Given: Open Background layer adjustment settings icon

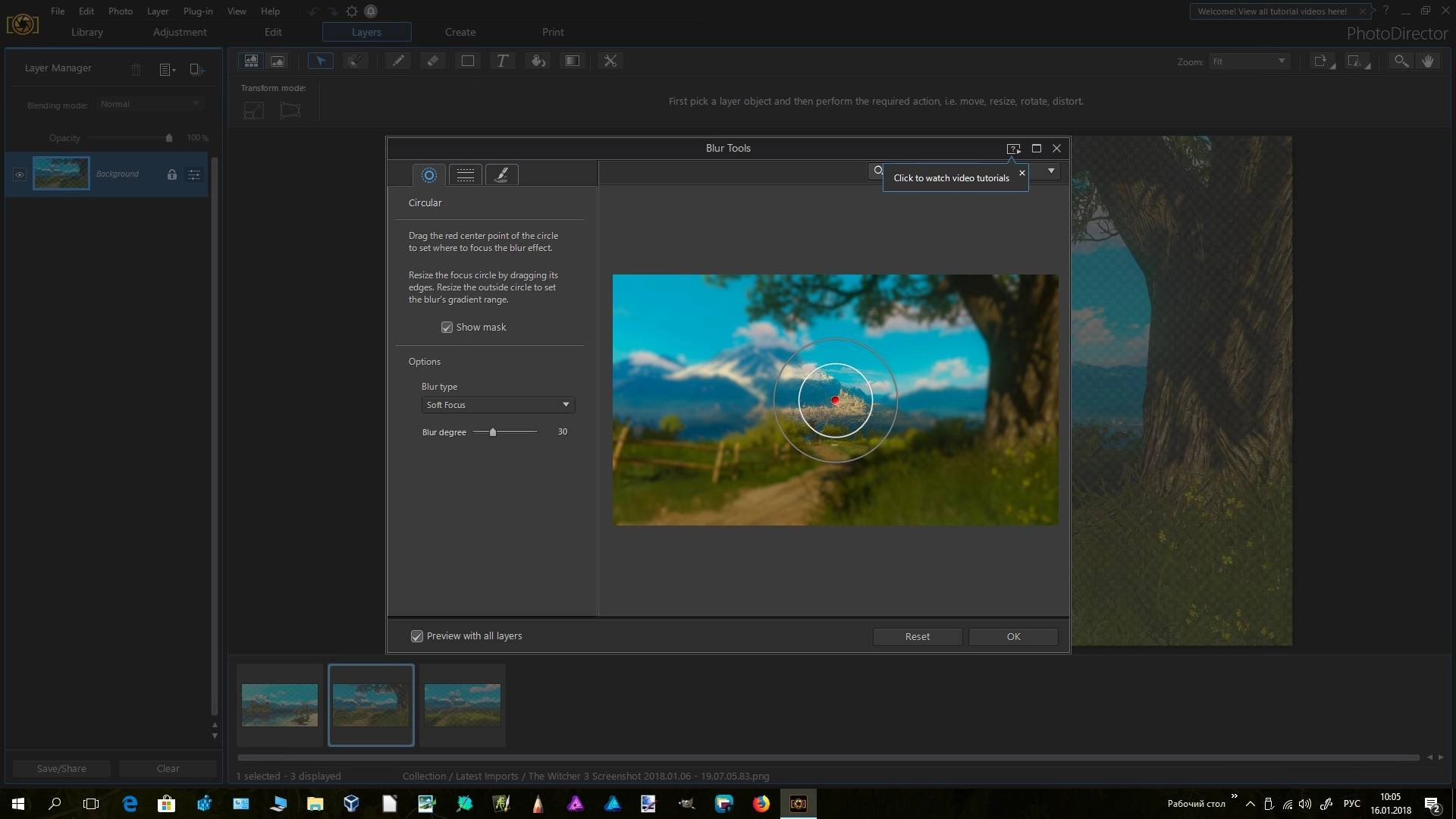Looking at the screenshot, I should pyautogui.click(x=194, y=174).
